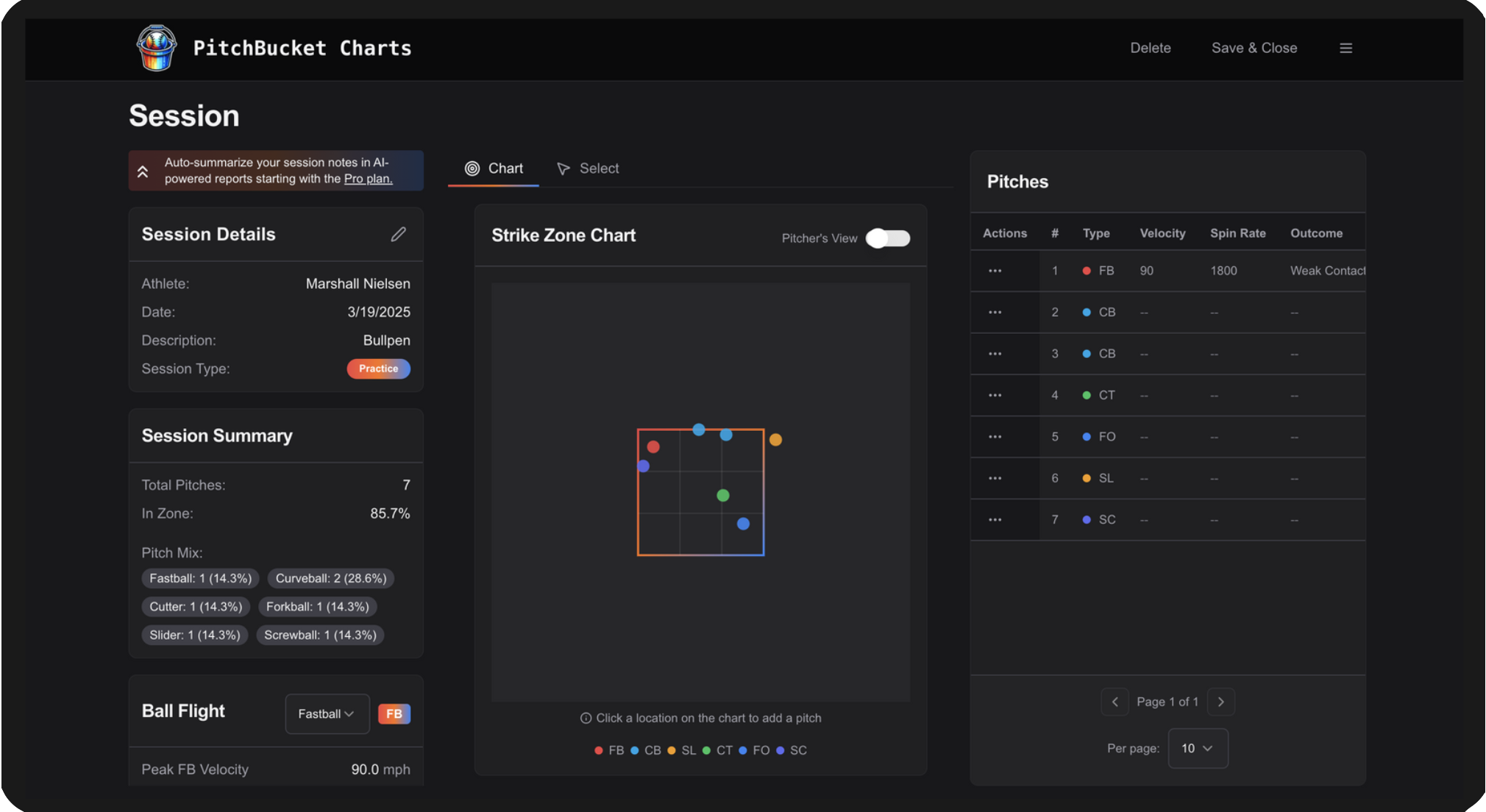Viewport: 1486px width, 812px height.
Task: Open actions menu for pitch 7 SC
Action: [x=995, y=519]
